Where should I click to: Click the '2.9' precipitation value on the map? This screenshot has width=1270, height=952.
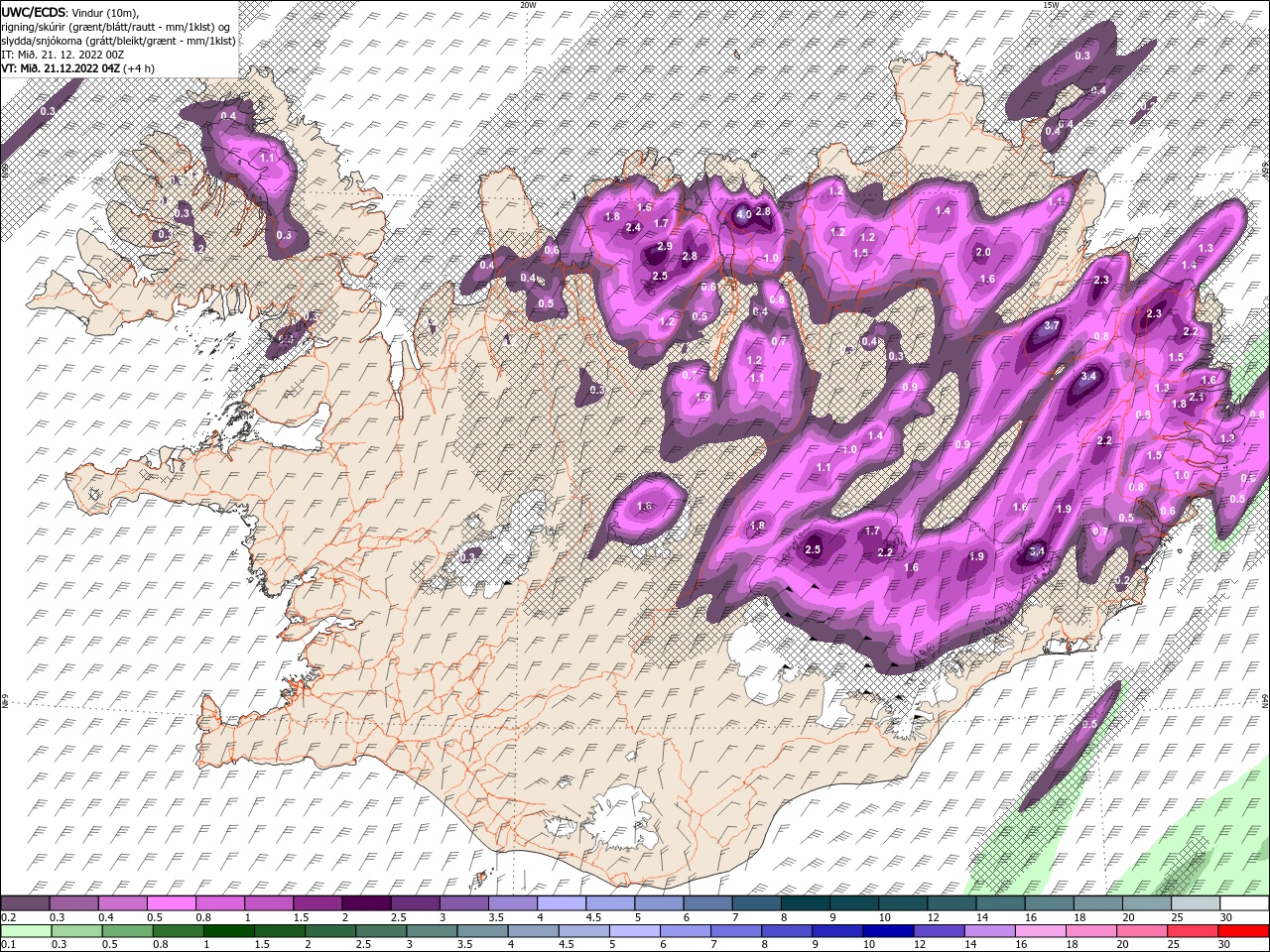(x=665, y=247)
